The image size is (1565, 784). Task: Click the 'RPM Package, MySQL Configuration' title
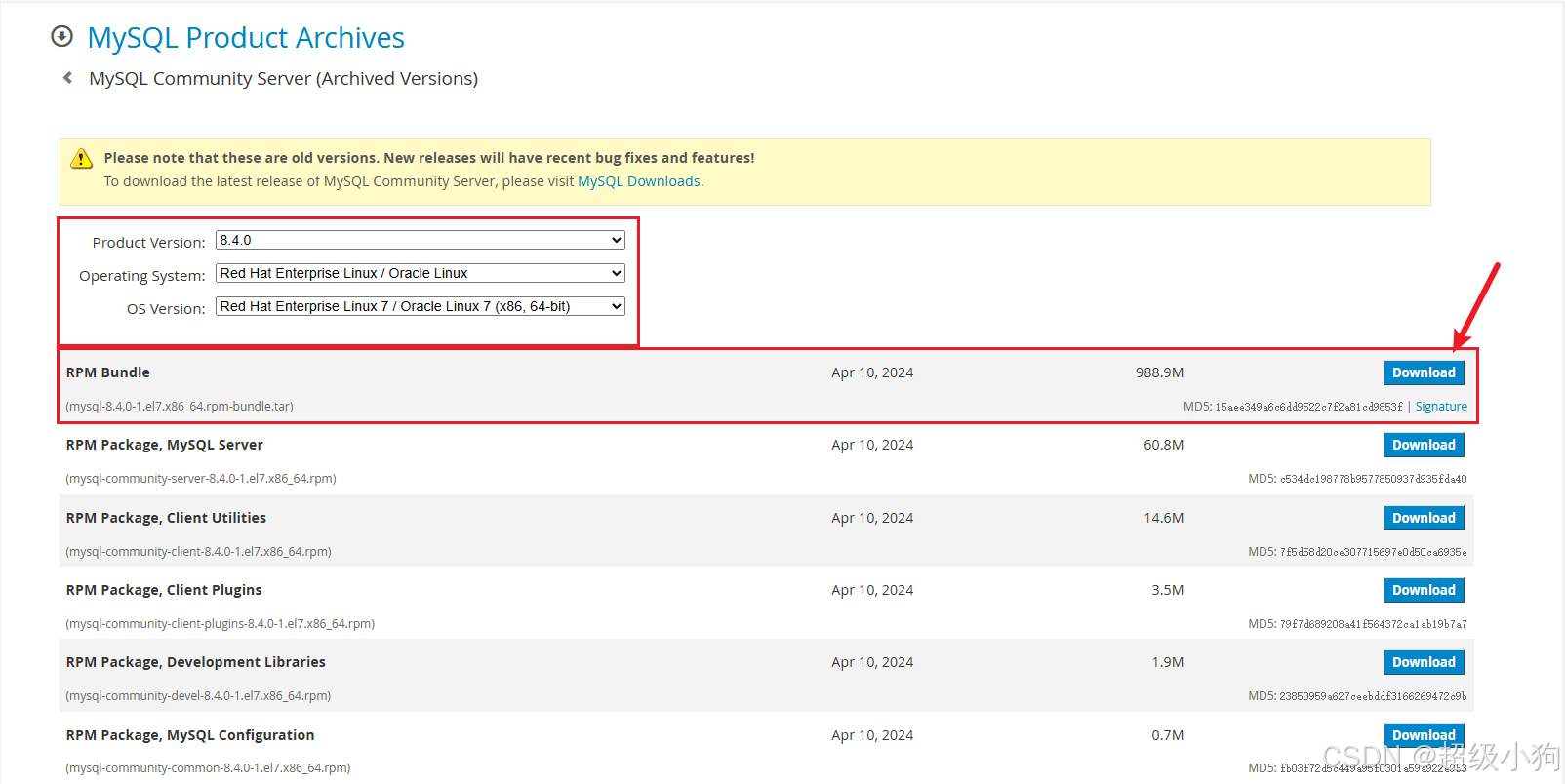click(x=190, y=735)
